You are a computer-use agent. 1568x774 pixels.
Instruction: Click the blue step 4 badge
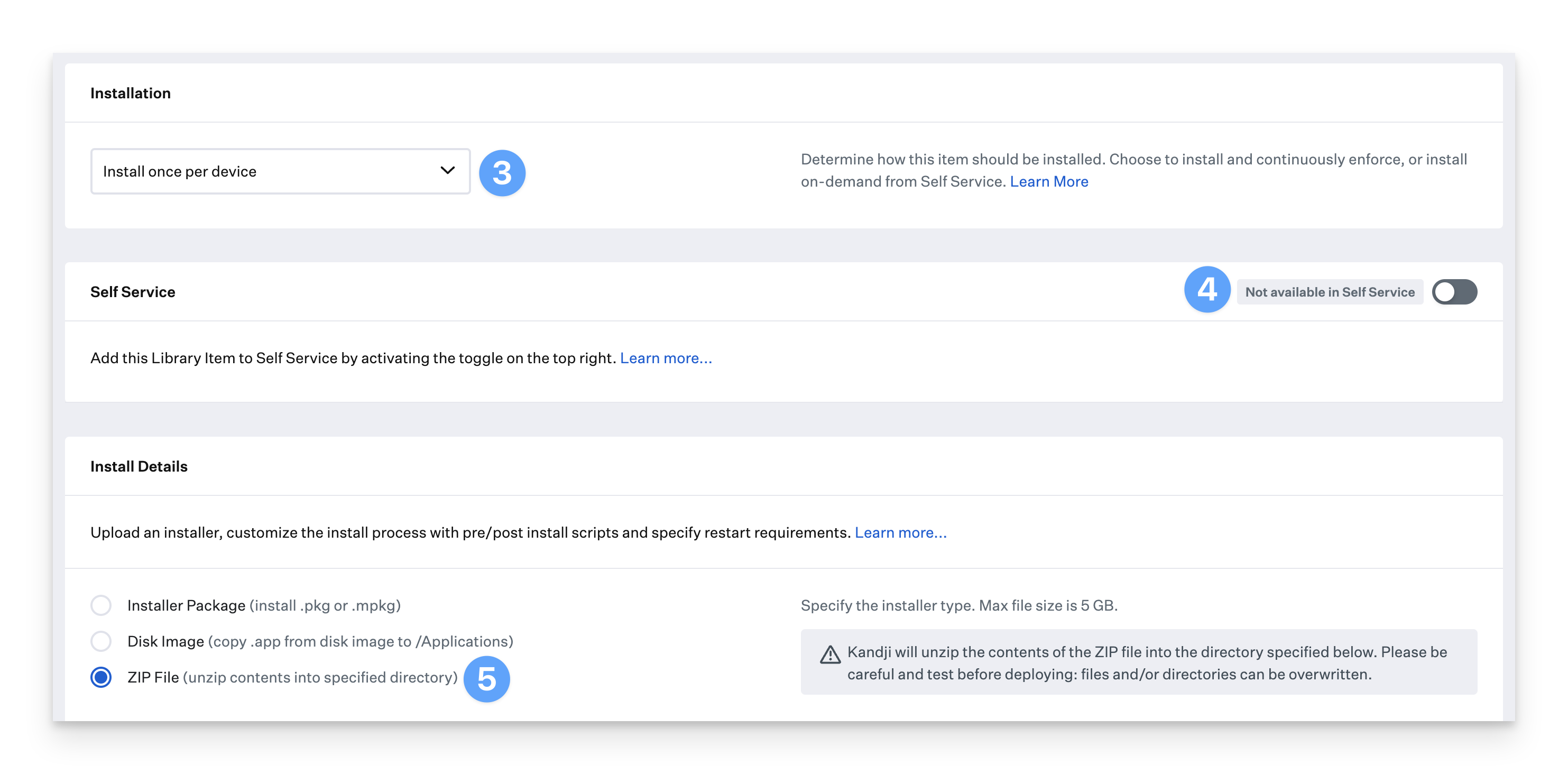[1206, 289]
